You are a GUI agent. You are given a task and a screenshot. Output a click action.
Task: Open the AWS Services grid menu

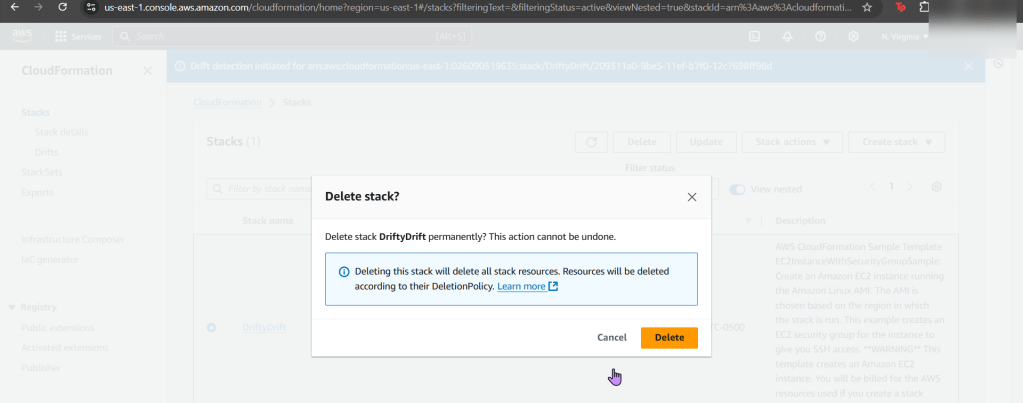click(x=61, y=36)
